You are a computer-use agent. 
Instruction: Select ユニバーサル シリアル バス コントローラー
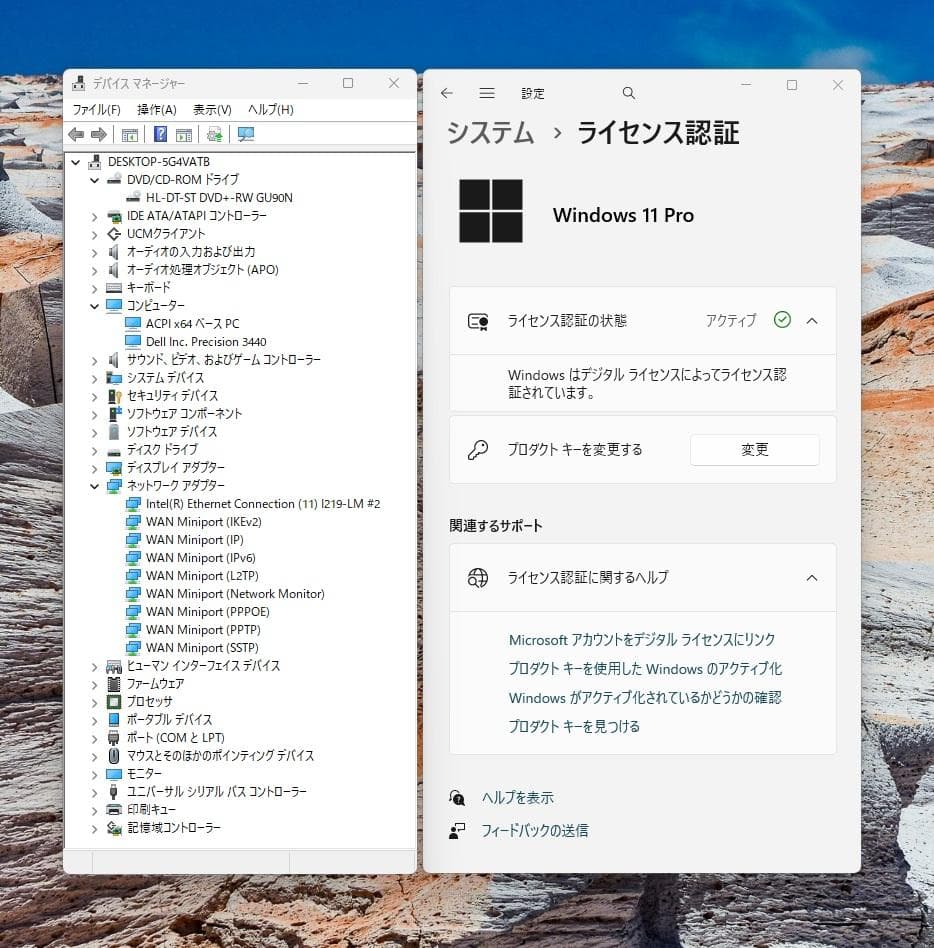216,791
